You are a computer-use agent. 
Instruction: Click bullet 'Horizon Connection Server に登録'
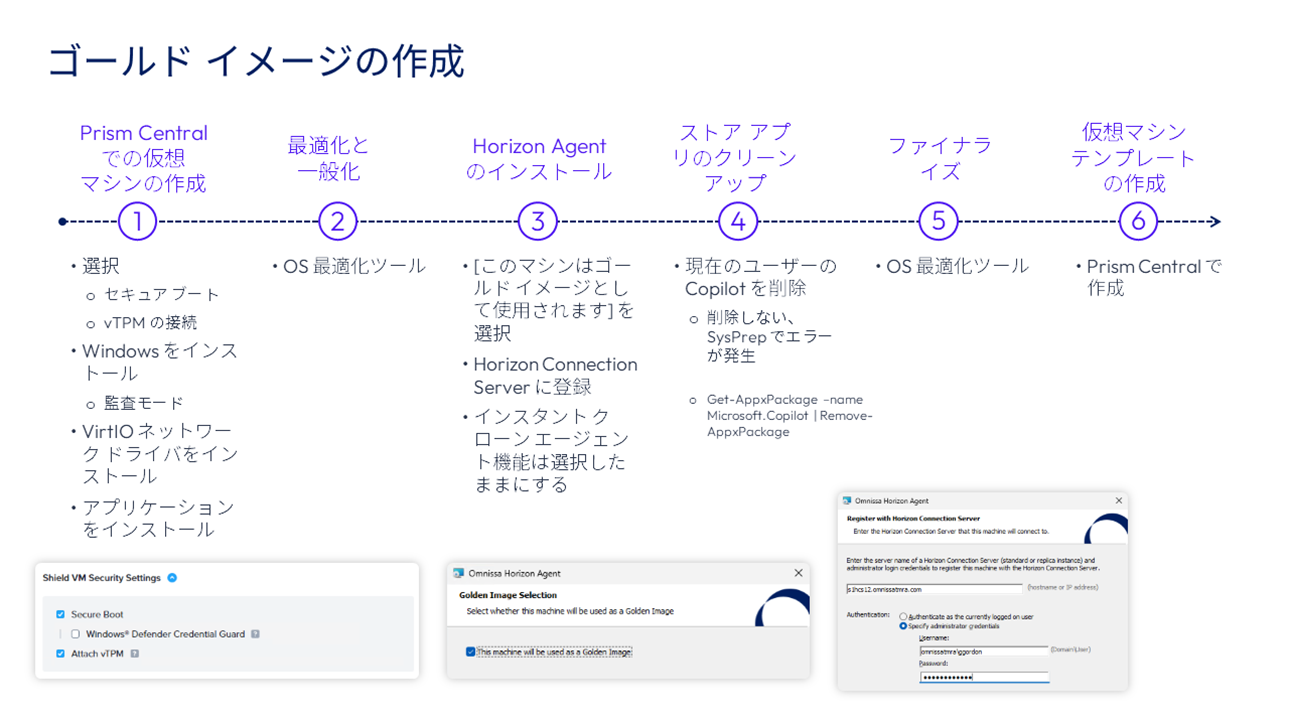555,375
